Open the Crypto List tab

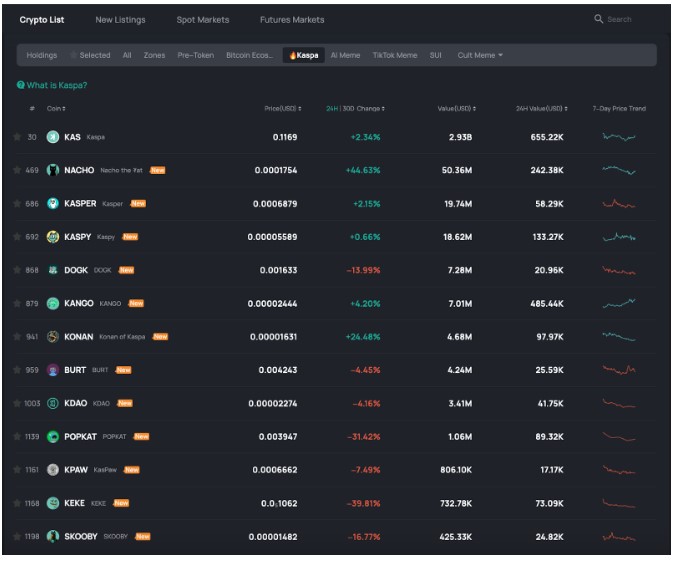click(42, 20)
